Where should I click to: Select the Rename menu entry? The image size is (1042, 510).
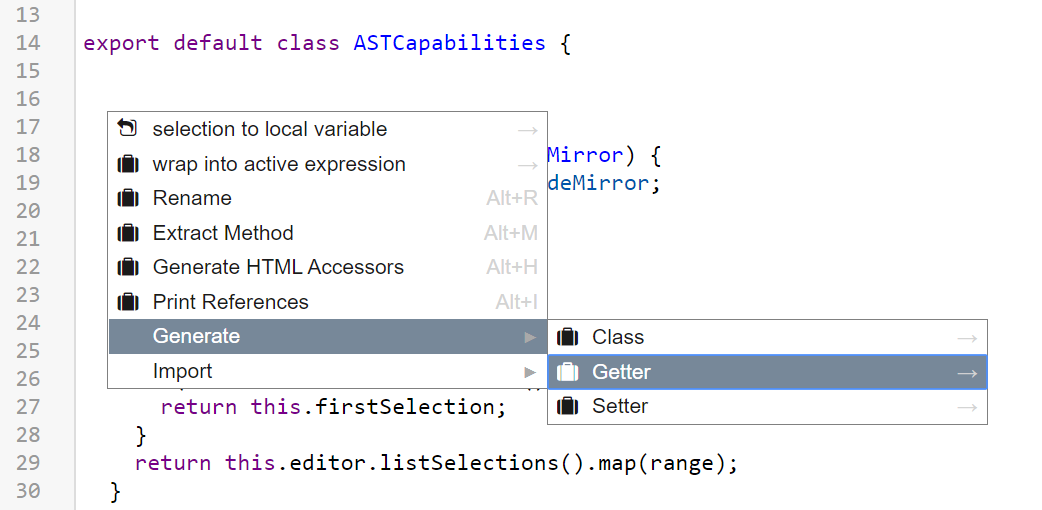[192, 198]
